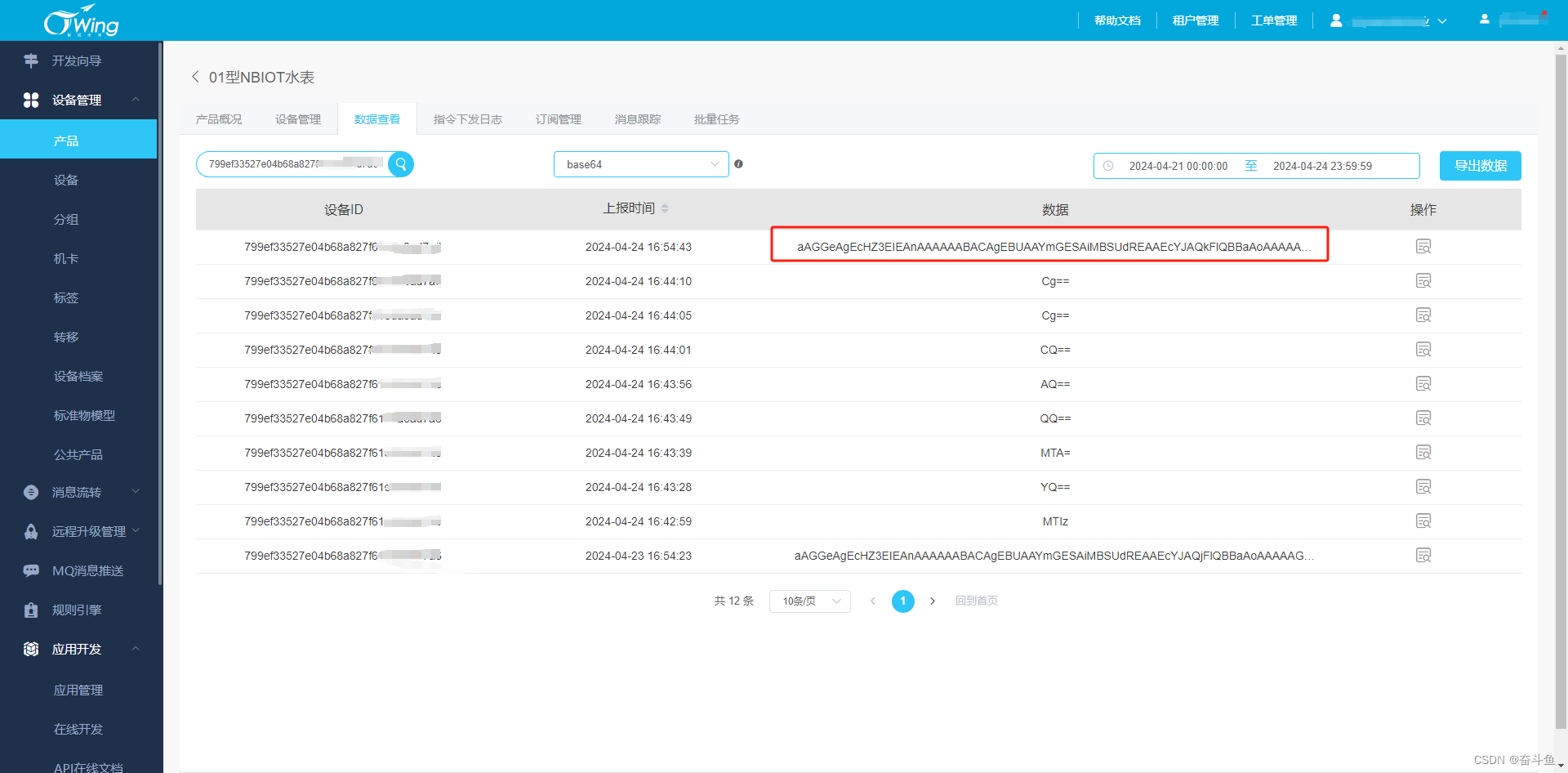The image size is (1568, 773).
Task: Click the blue search magnifier button
Action: pos(401,164)
